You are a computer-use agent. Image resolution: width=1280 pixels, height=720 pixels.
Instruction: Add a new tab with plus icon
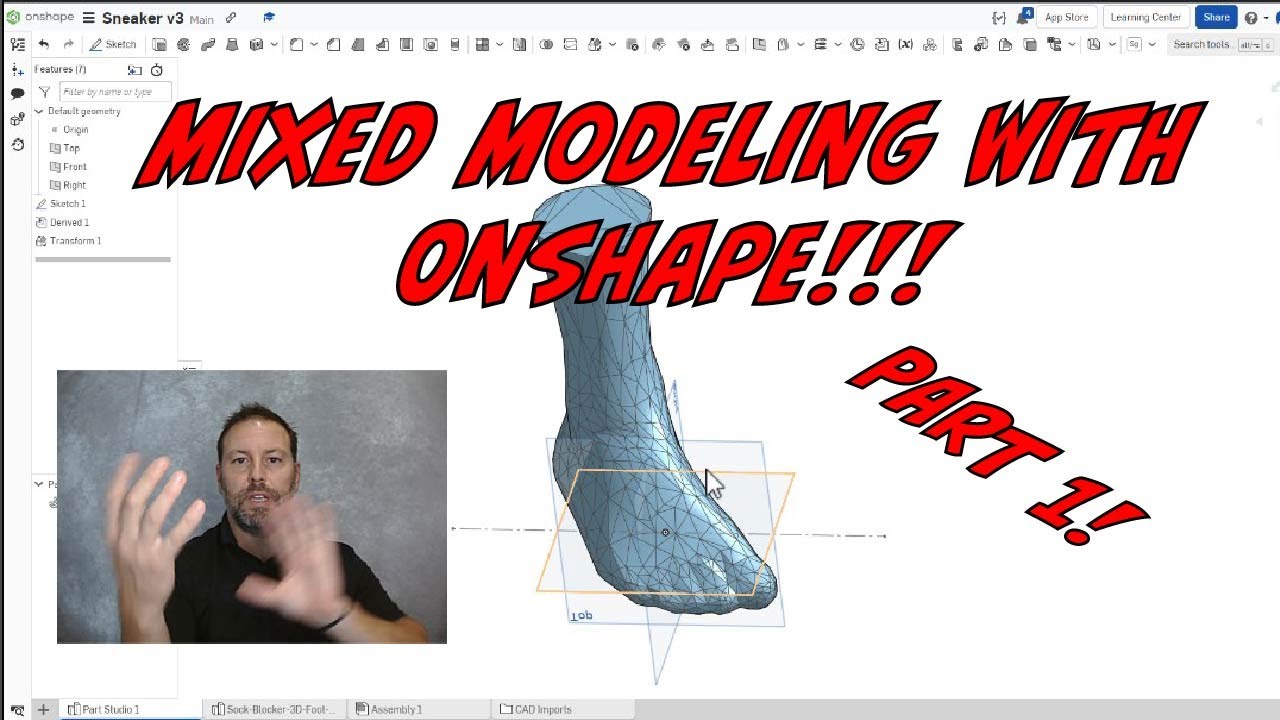(43, 709)
